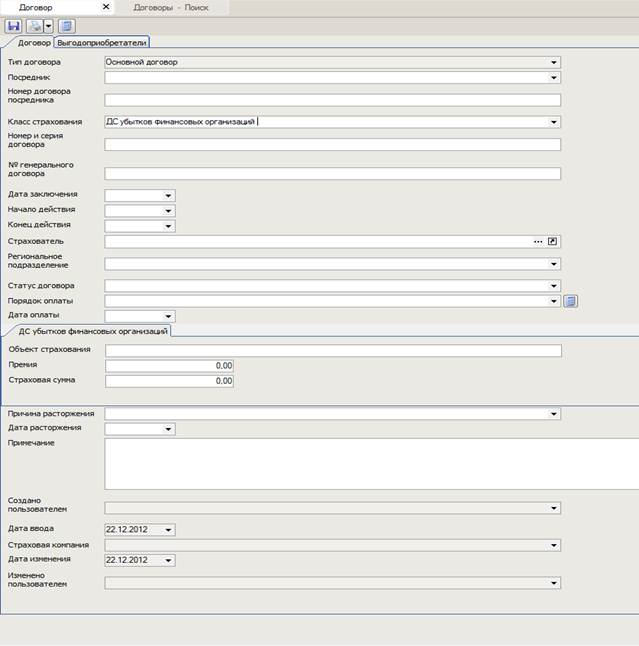Open the Причина расторжения dropdown

(554, 413)
